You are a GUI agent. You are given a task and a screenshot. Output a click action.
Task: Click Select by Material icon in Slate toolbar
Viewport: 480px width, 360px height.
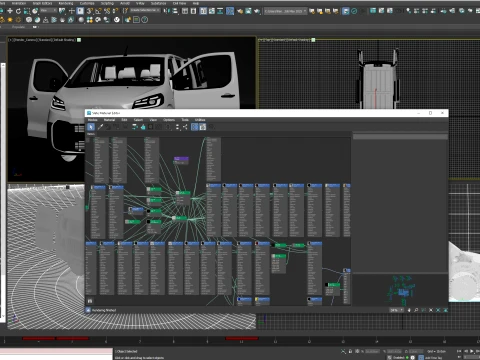[x=211, y=127]
